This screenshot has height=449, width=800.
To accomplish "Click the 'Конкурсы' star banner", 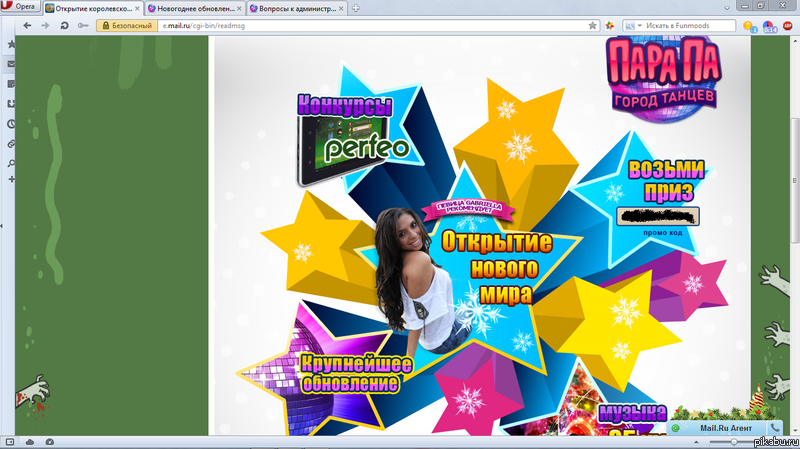I will click(x=345, y=105).
